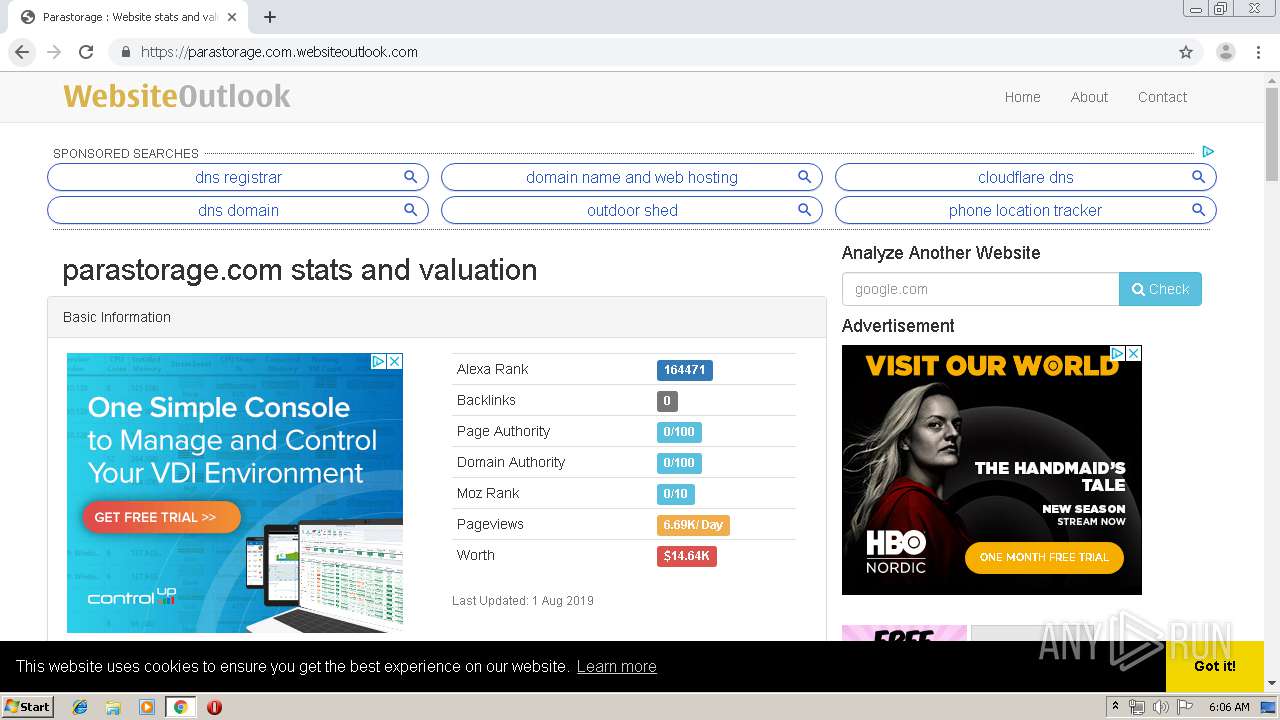Click magnifier icon in 'cloudflare dns' pill
Image resolution: width=1280 pixels, height=720 pixels.
pos(1198,177)
